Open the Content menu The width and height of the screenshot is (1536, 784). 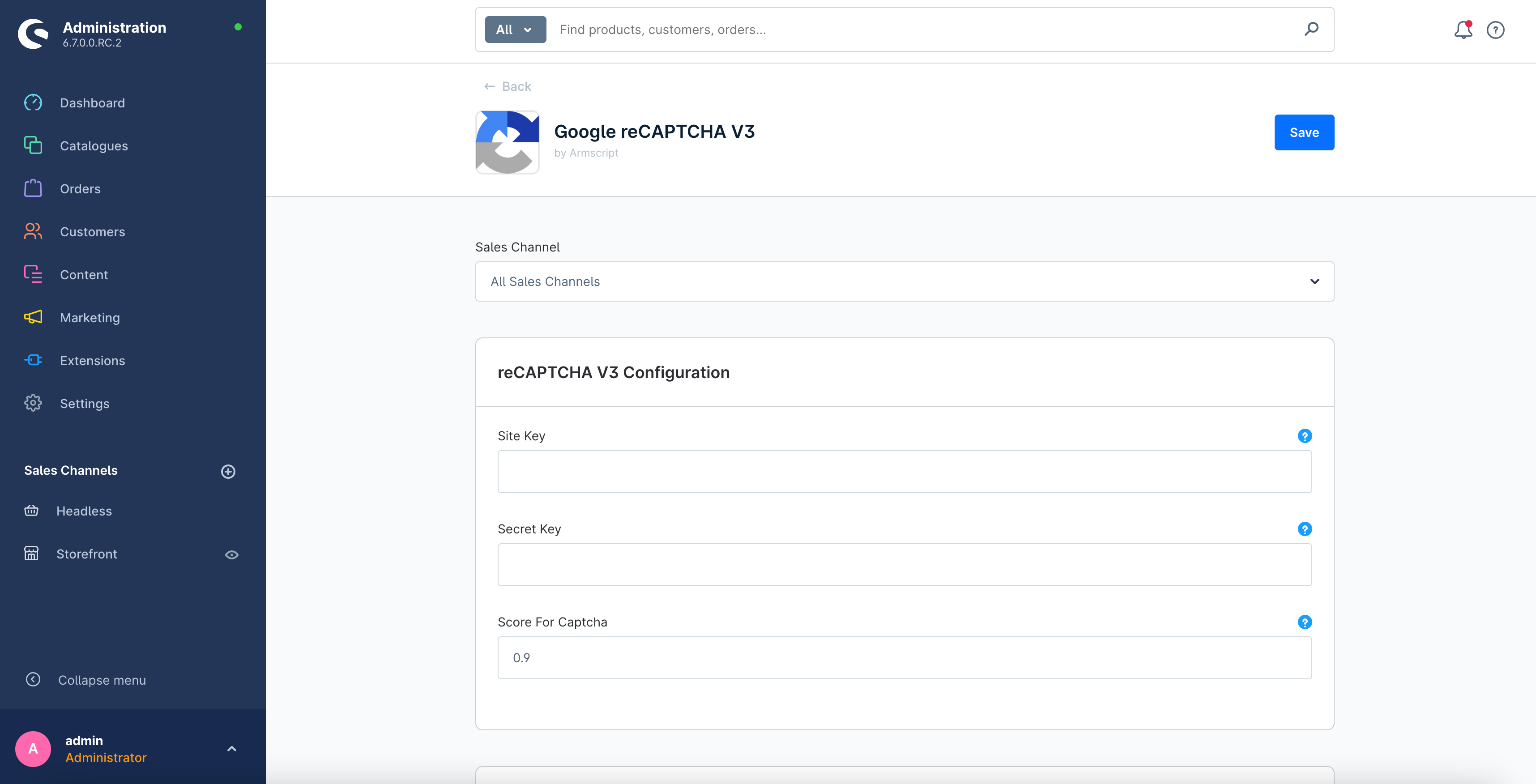pyautogui.click(x=84, y=274)
